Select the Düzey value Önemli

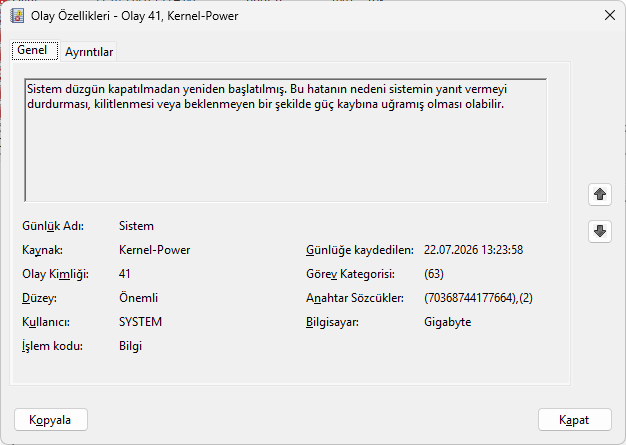coord(139,298)
